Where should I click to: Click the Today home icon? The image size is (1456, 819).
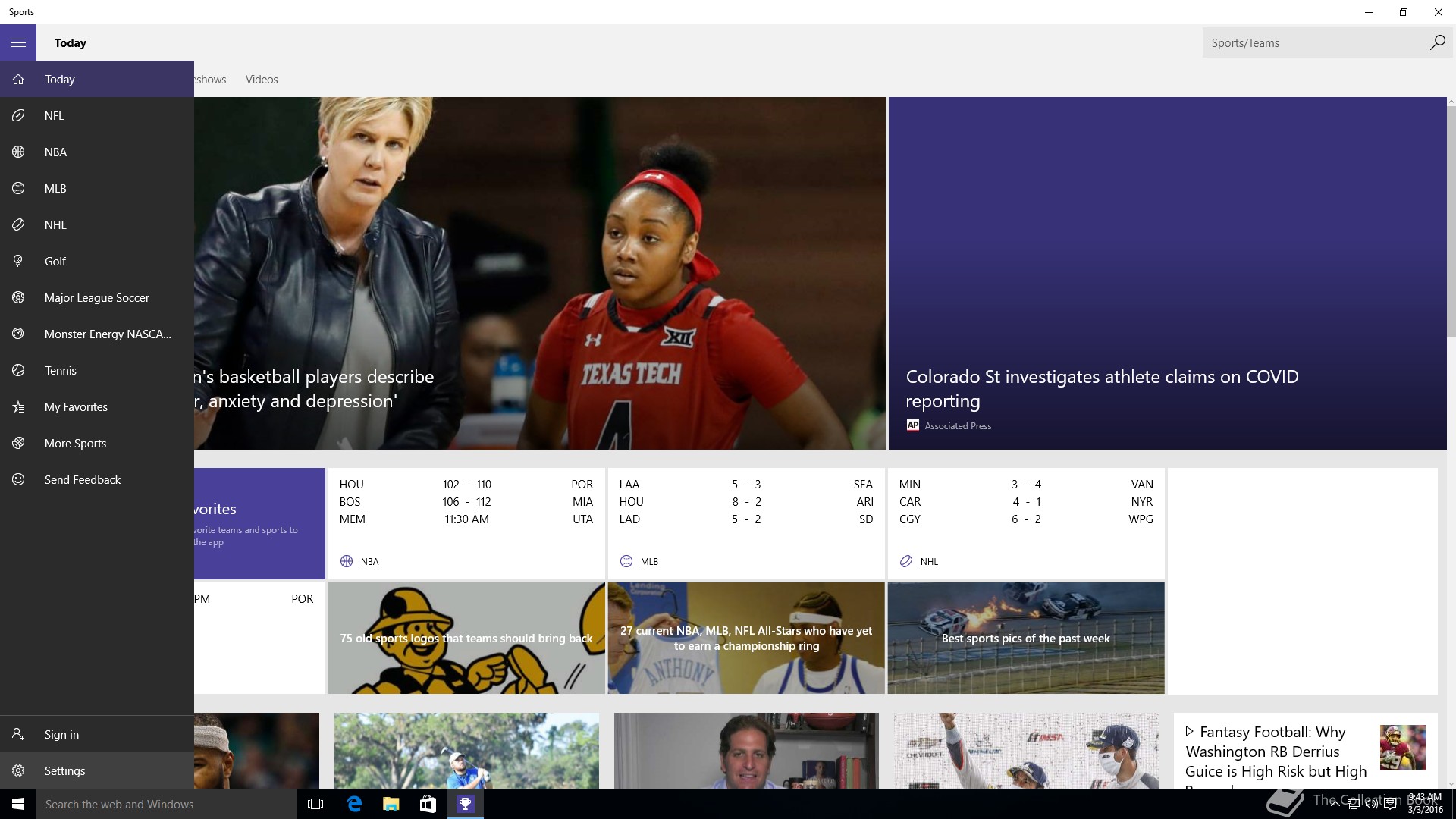point(18,79)
